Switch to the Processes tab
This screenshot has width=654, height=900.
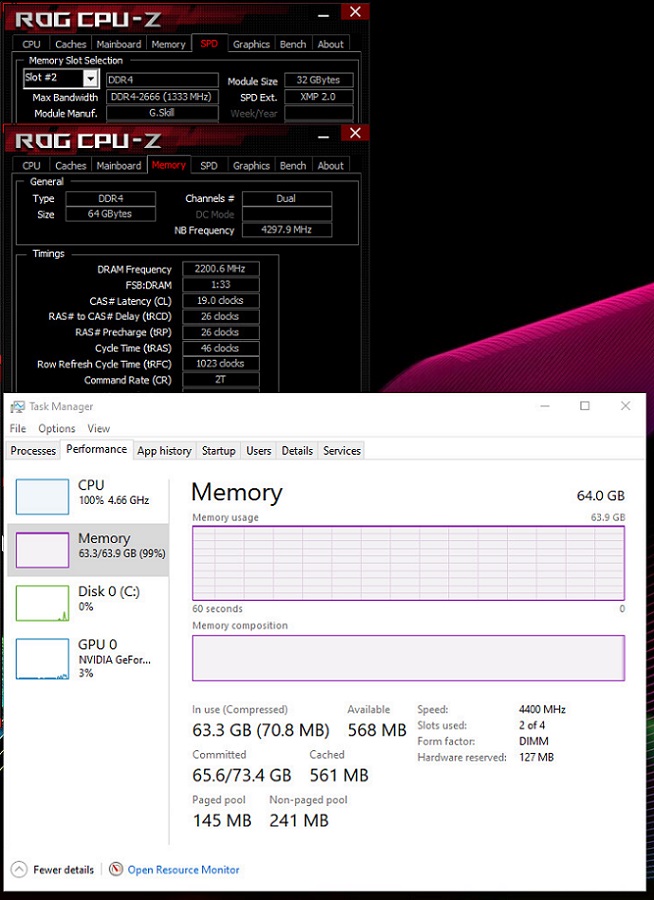coord(33,451)
